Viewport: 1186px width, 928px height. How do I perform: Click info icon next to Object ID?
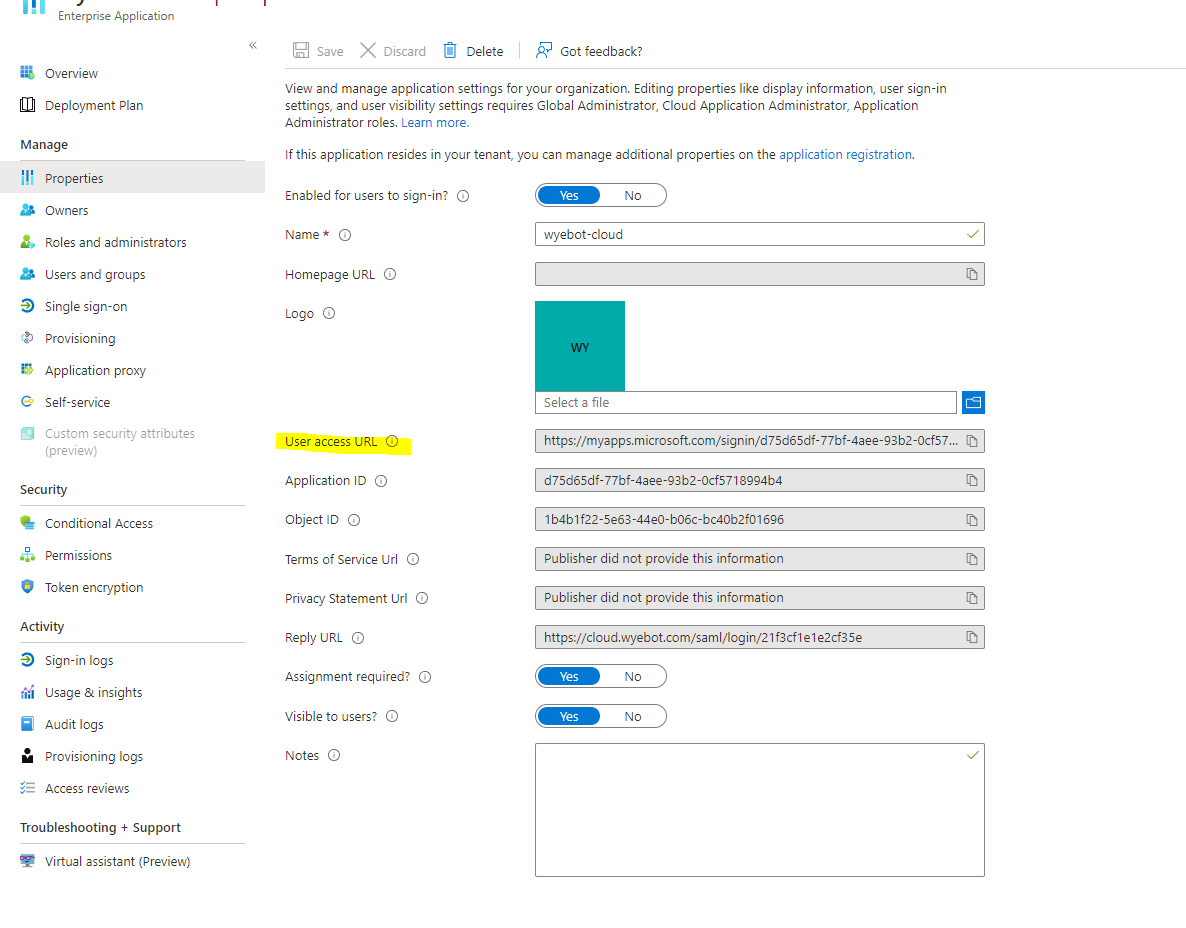click(354, 520)
